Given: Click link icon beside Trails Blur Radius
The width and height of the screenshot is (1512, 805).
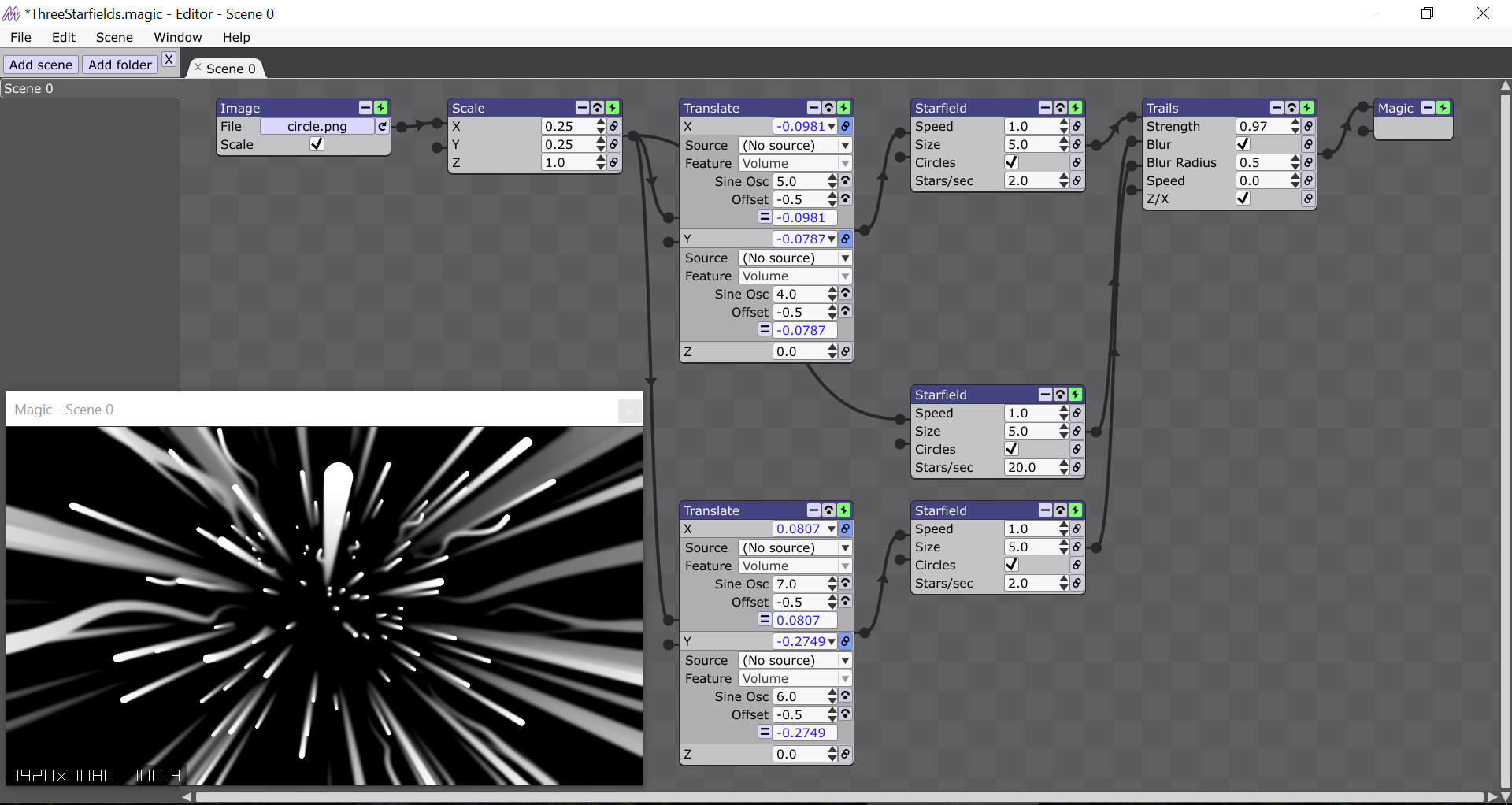Looking at the screenshot, I should pos(1308,162).
